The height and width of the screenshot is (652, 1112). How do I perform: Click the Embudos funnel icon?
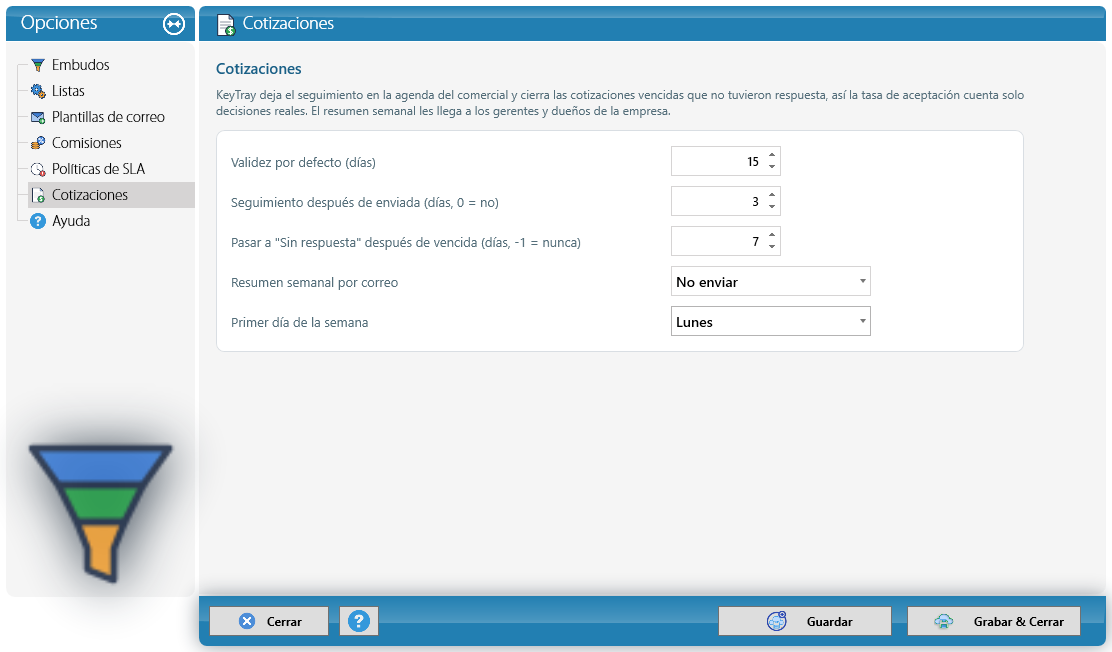pyautogui.click(x=38, y=65)
